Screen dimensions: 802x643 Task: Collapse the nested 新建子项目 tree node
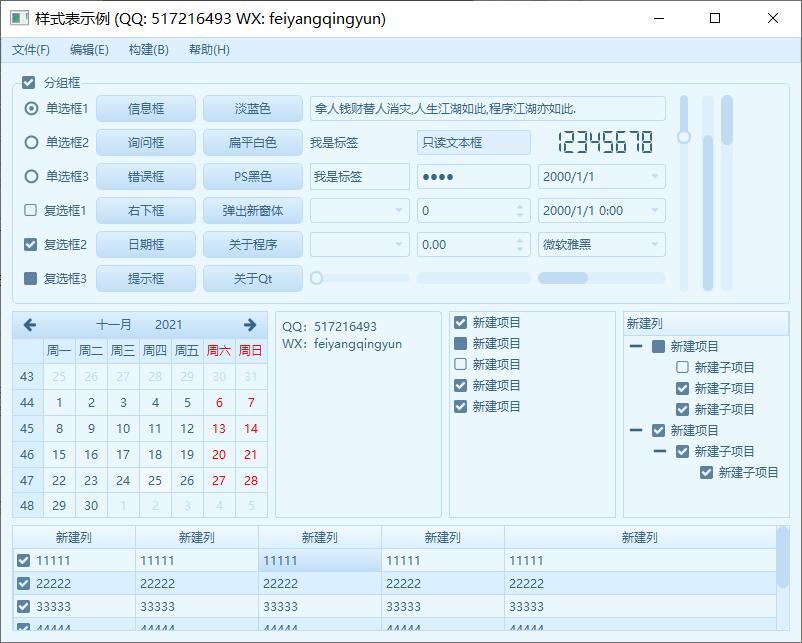click(660, 452)
